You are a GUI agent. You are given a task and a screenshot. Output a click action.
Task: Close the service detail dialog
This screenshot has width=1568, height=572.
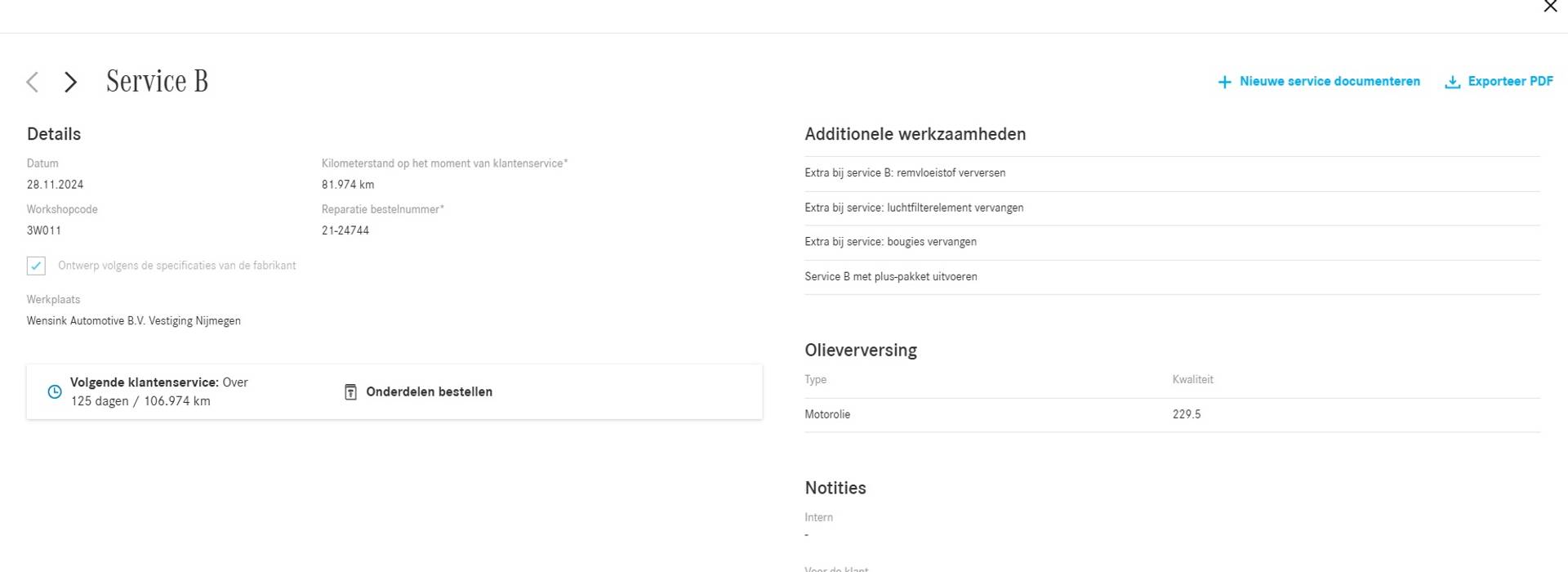click(x=1550, y=7)
